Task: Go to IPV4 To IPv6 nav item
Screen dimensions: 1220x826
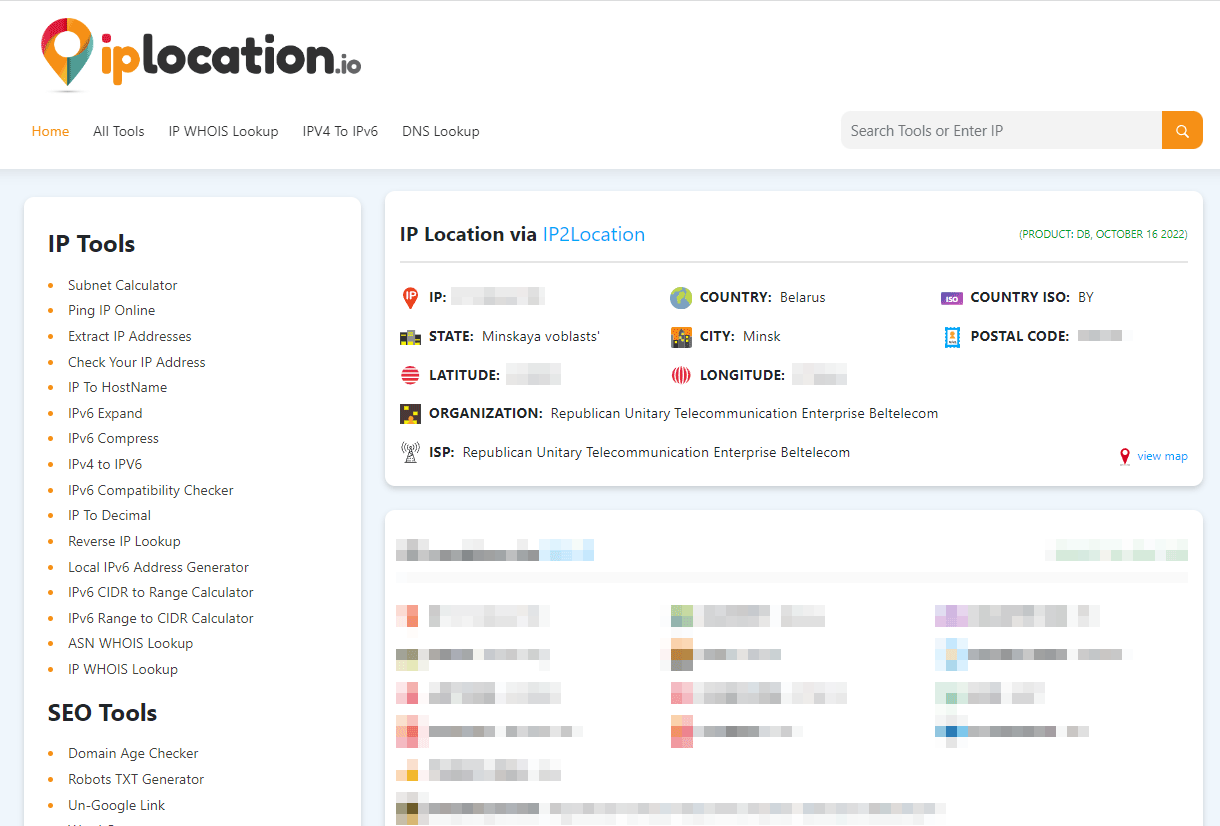Action: (x=340, y=131)
